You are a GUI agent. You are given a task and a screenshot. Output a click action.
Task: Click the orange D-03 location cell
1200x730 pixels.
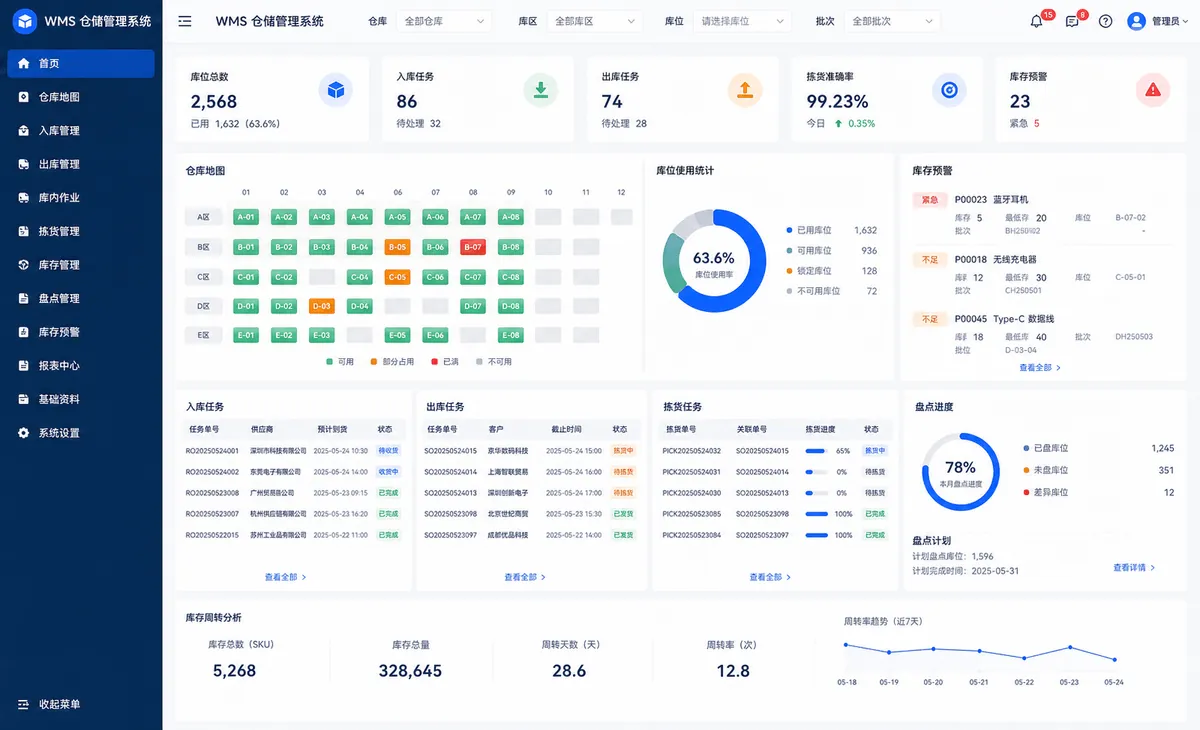[x=322, y=306]
